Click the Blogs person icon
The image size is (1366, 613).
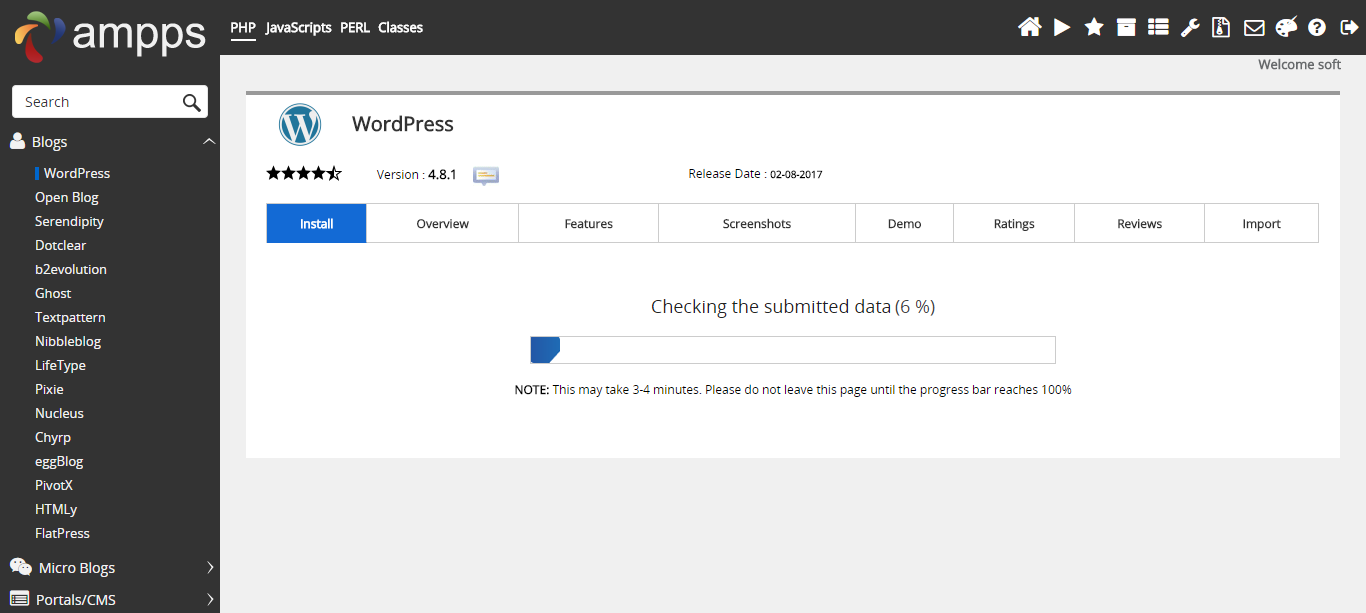[17, 142]
